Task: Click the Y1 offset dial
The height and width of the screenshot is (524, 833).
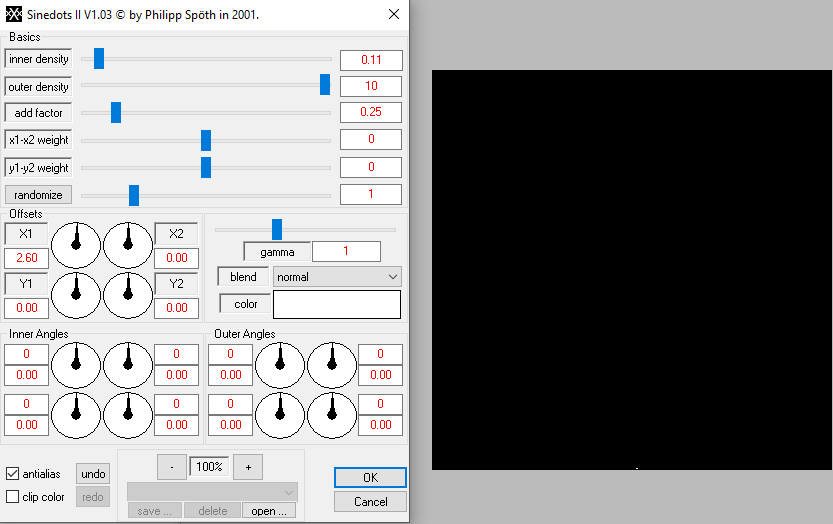Action: [x=76, y=295]
